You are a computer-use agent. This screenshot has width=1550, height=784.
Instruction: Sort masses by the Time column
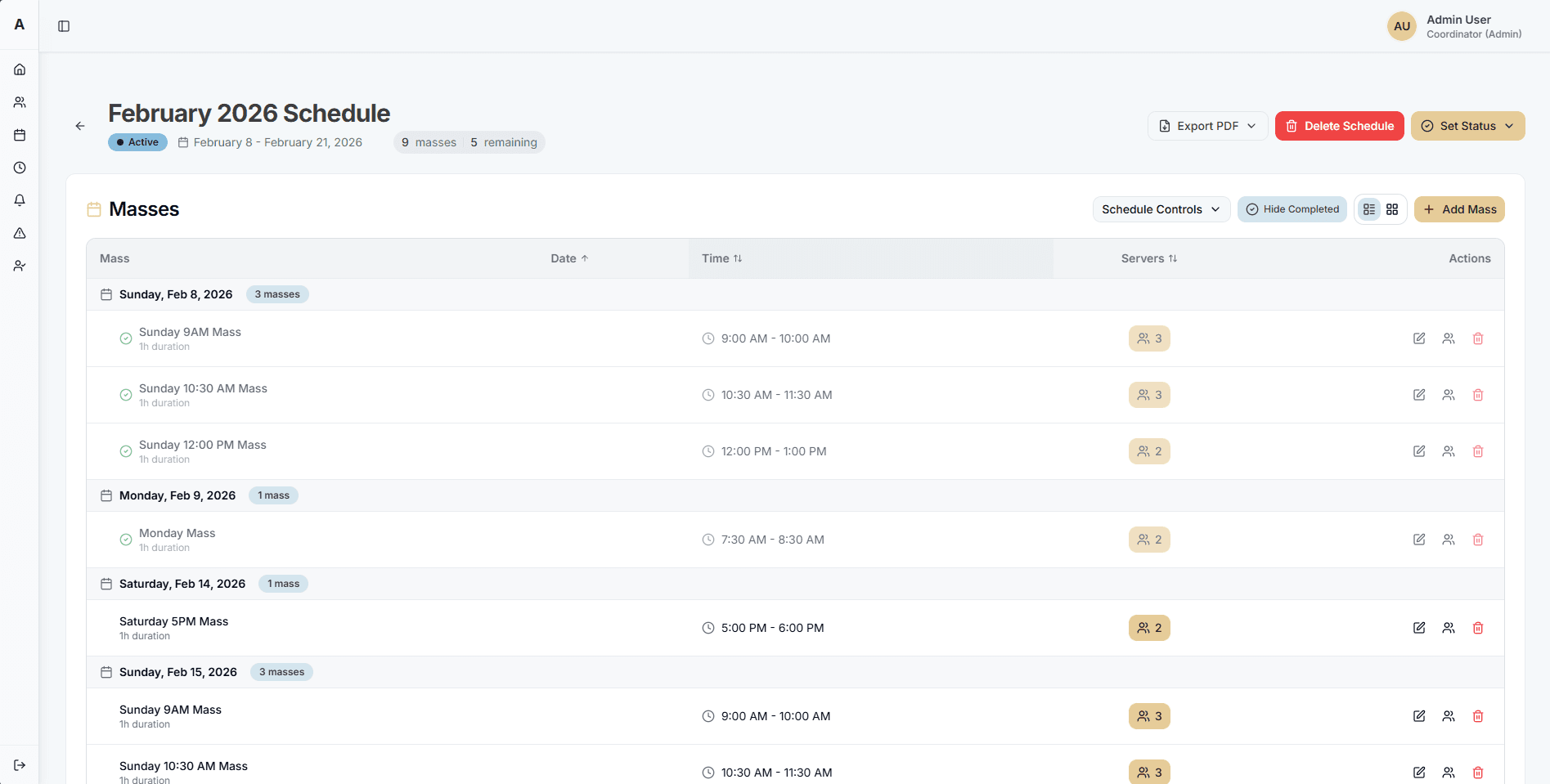(722, 258)
